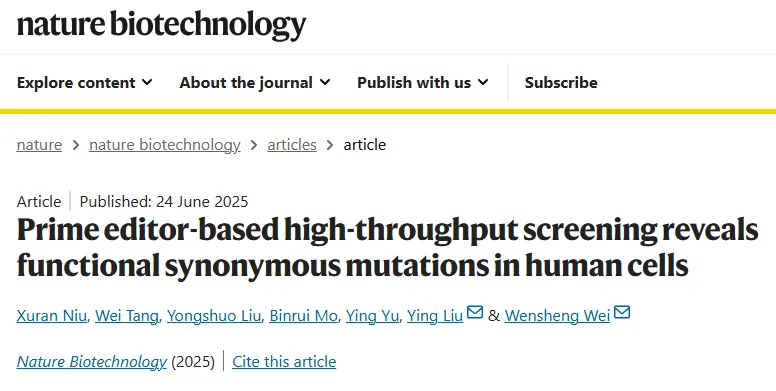Expand the Publish with us menu
Screen dimensions: 776x391
(423, 82)
